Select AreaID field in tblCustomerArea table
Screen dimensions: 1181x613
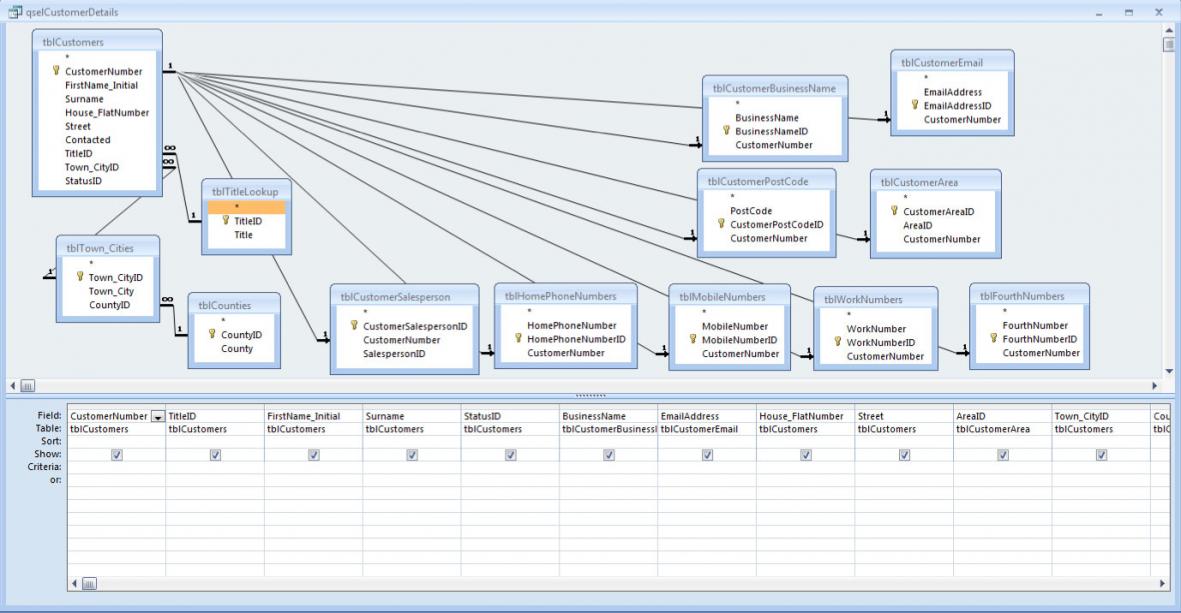point(917,225)
